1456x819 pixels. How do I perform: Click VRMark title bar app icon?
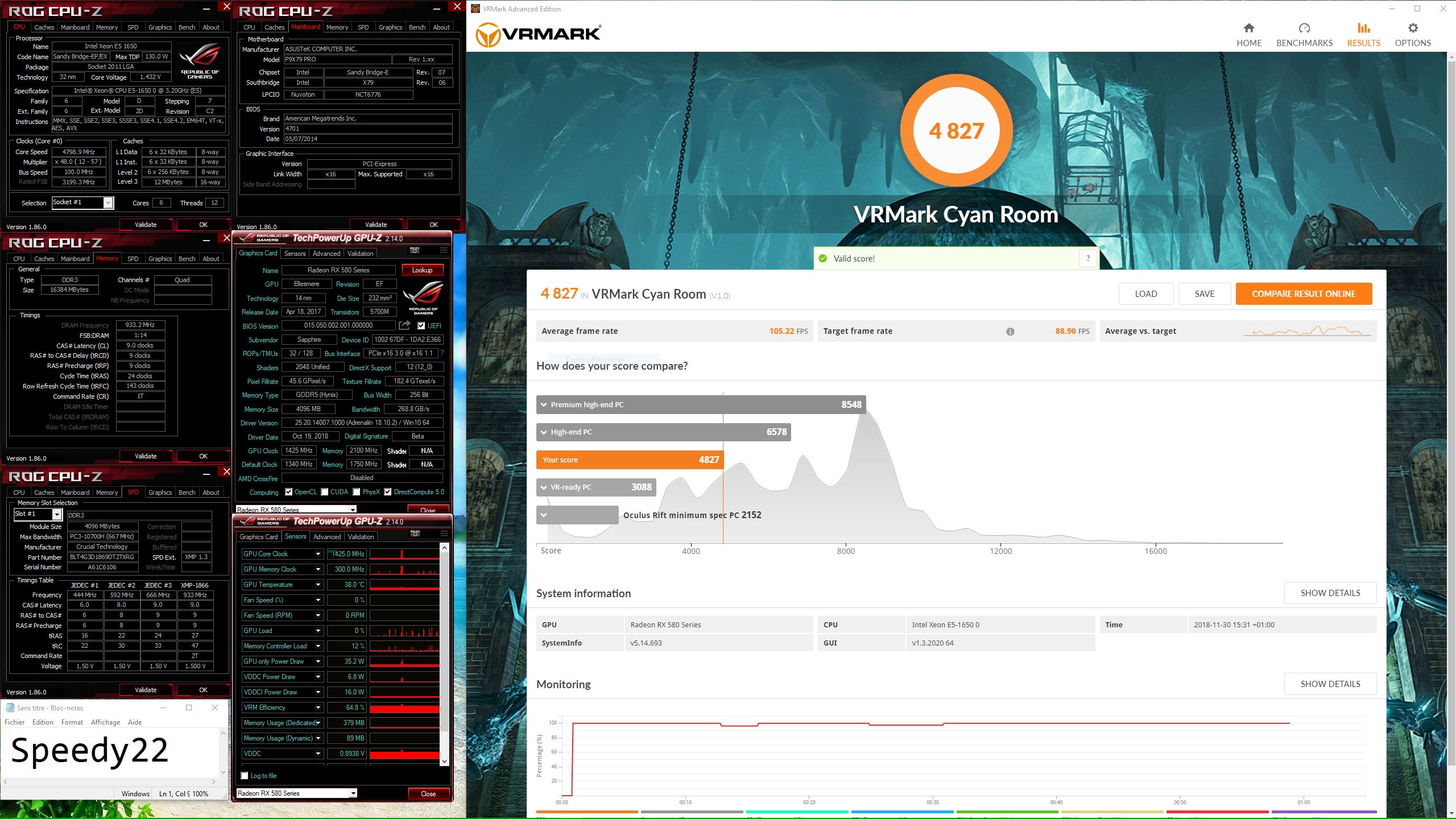[x=475, y=9]
